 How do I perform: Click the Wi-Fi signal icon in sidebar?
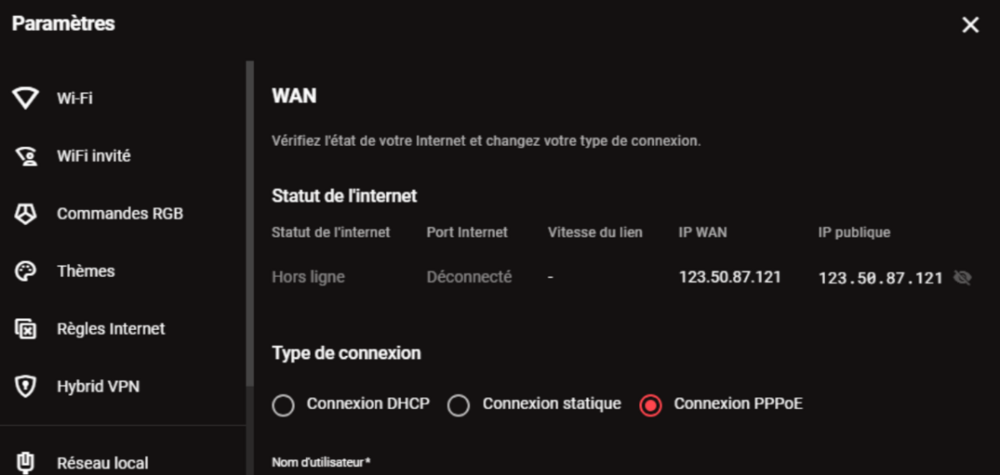26,98
